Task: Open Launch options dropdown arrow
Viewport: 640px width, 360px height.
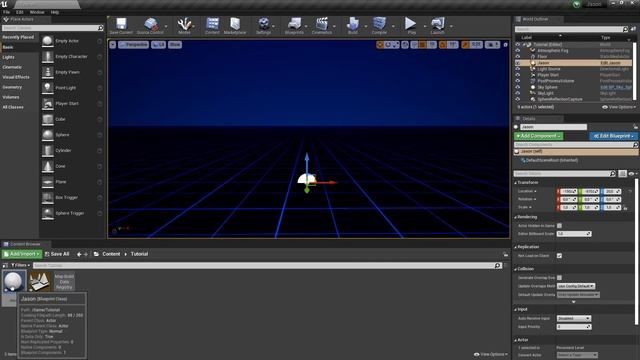Action: coord(451,27)
